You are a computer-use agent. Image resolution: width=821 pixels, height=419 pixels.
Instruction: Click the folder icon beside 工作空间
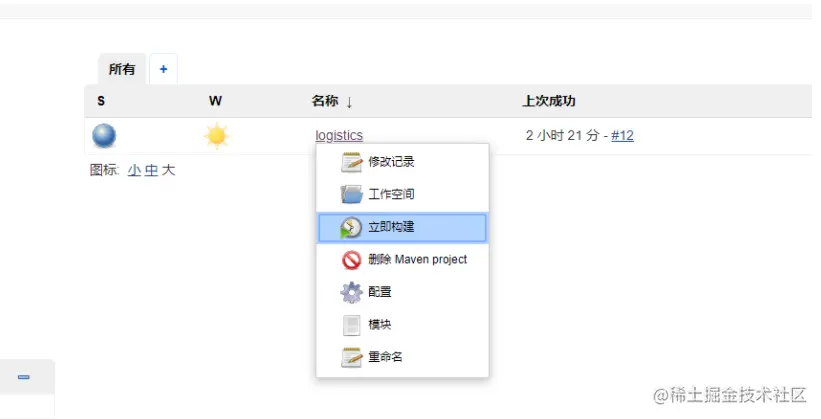click(x=351, y=194)
